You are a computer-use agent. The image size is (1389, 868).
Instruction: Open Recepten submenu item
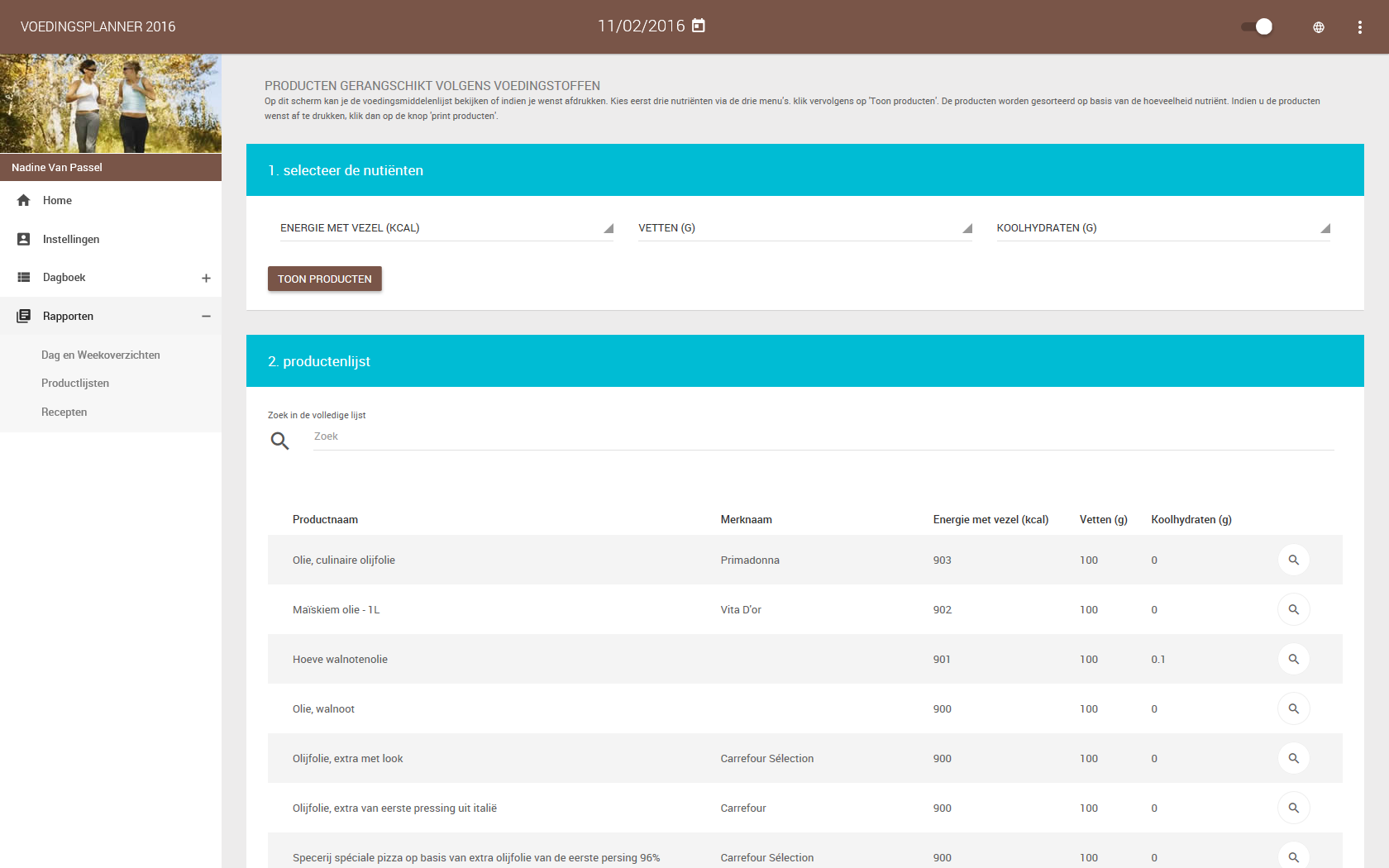click(x=64, y=412)
